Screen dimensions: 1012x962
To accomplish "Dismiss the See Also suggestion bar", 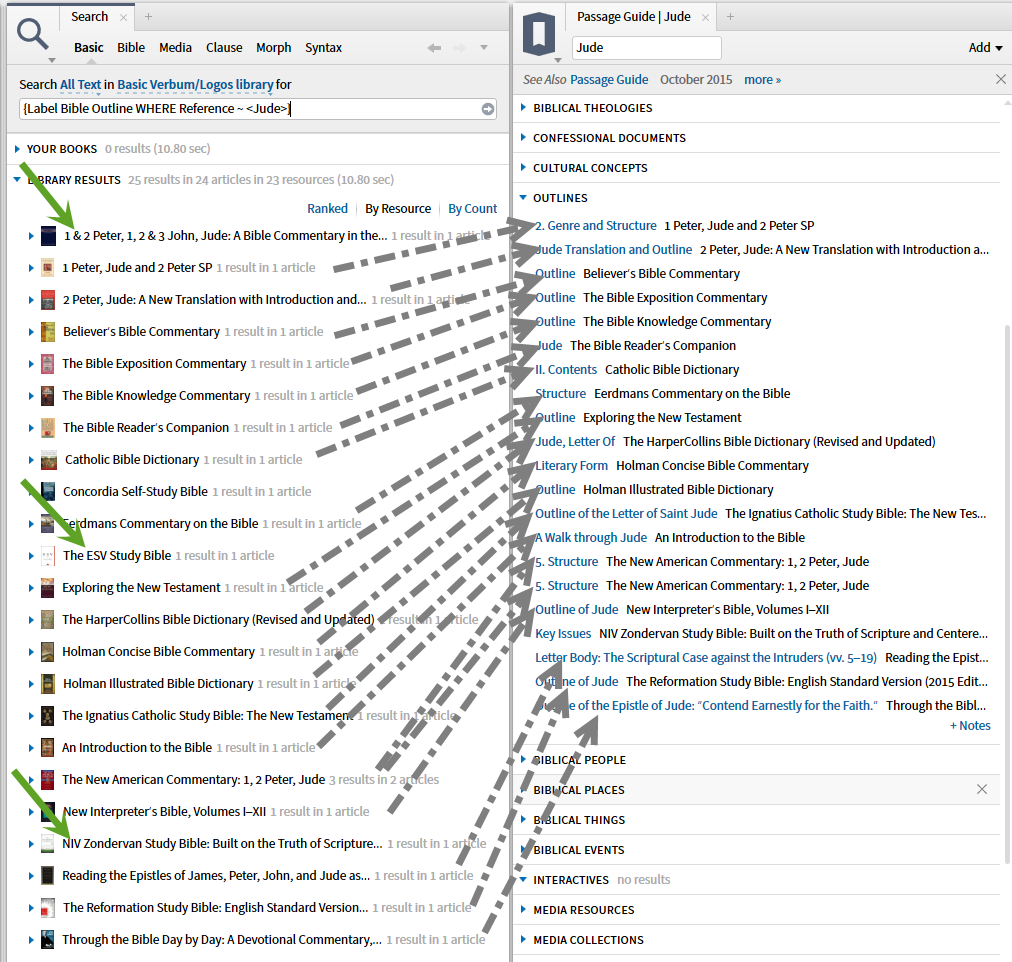I will [x=1000, y=79].
